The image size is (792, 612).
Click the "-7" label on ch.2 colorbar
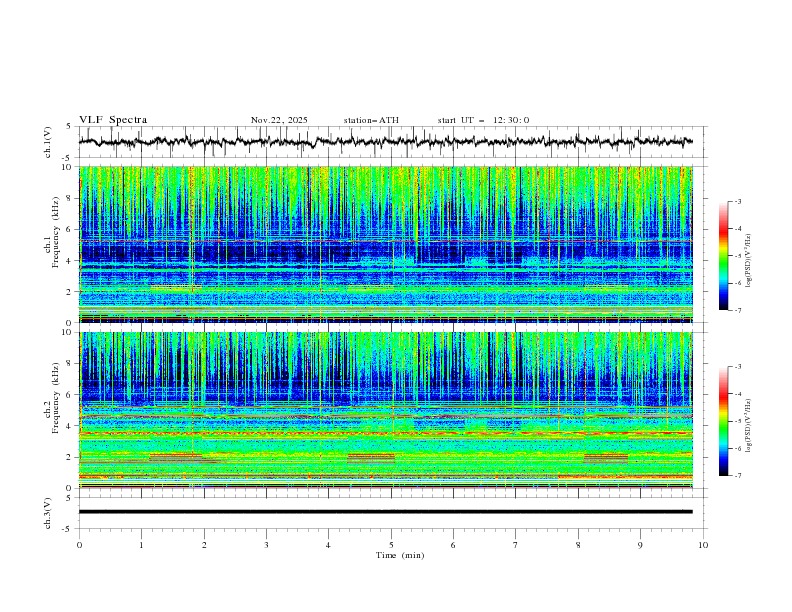click(737, 476)
